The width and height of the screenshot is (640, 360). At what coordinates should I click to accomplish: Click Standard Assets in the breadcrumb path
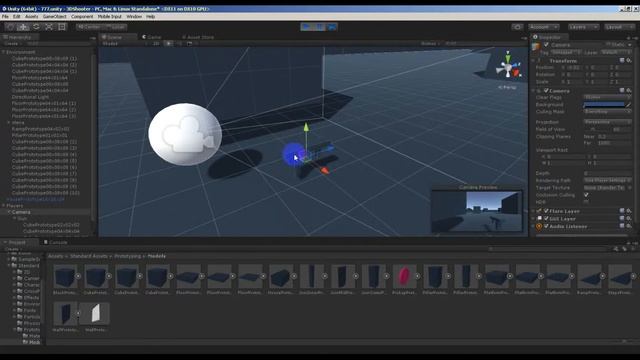pyautogui.click(x=89, y=256)
